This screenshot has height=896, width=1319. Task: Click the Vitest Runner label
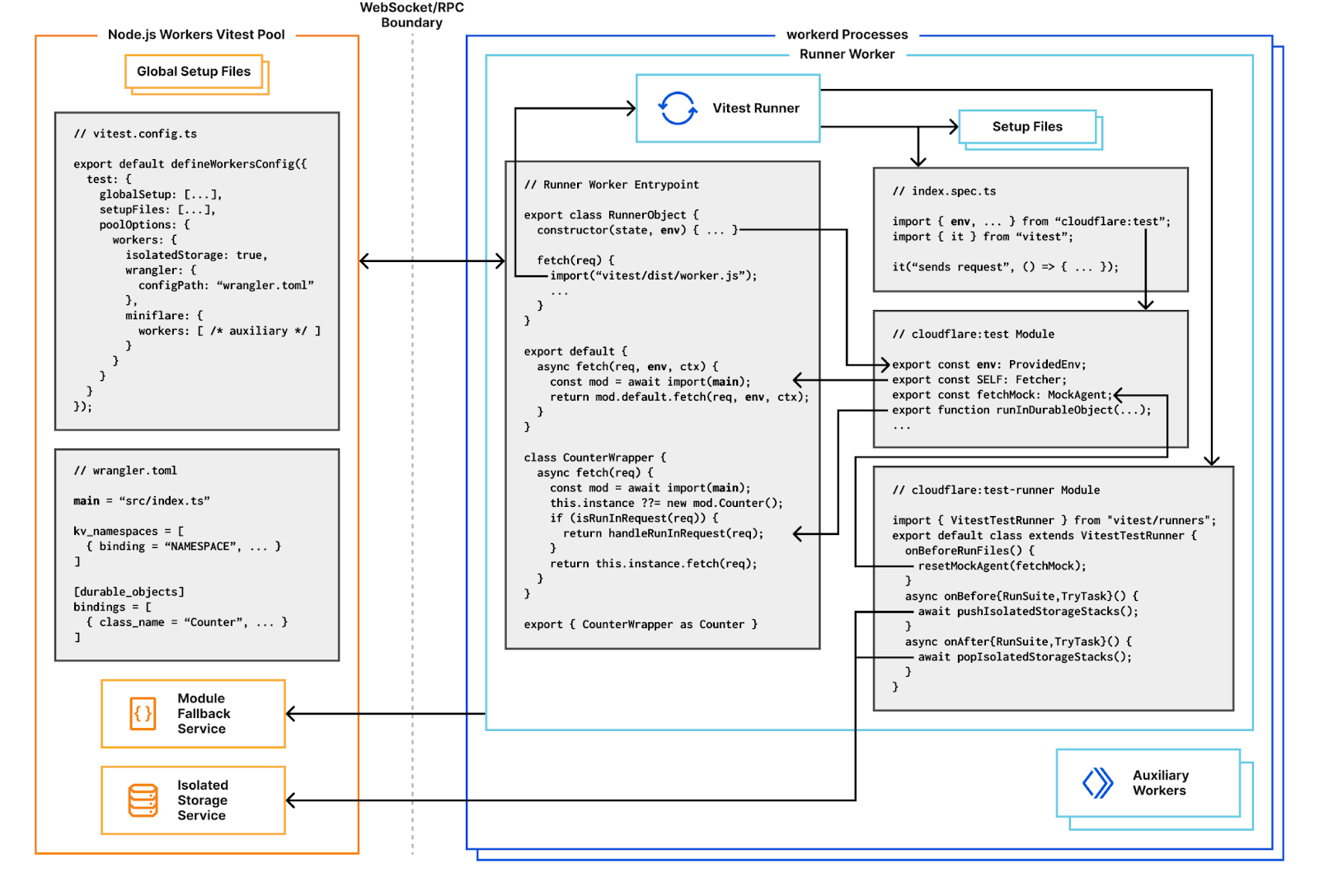[756, 108]
